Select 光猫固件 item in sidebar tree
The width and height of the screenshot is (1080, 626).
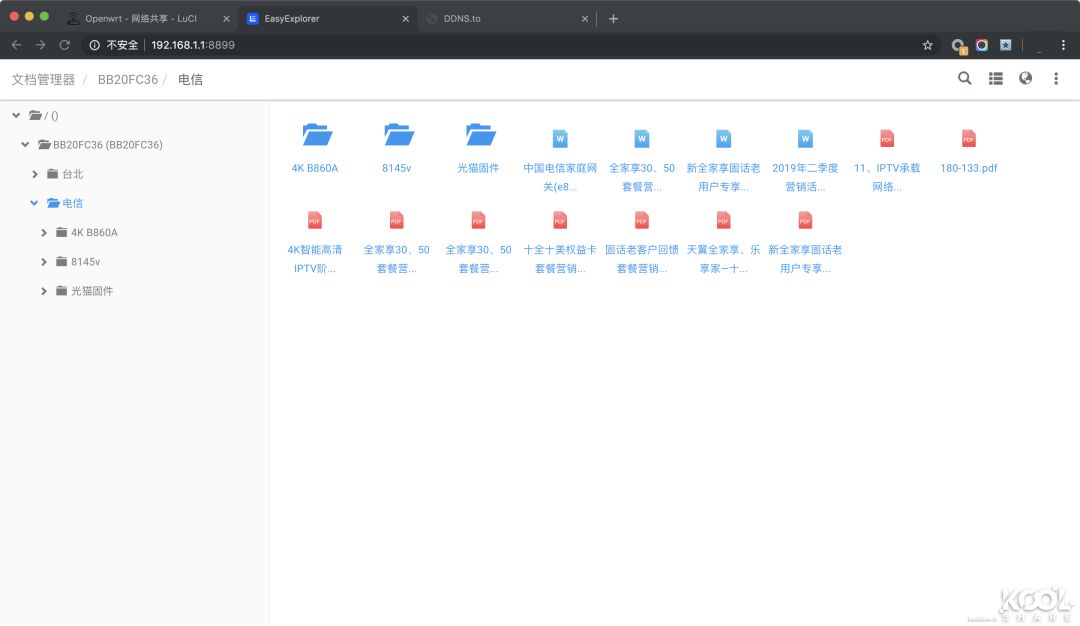(91, 291)
